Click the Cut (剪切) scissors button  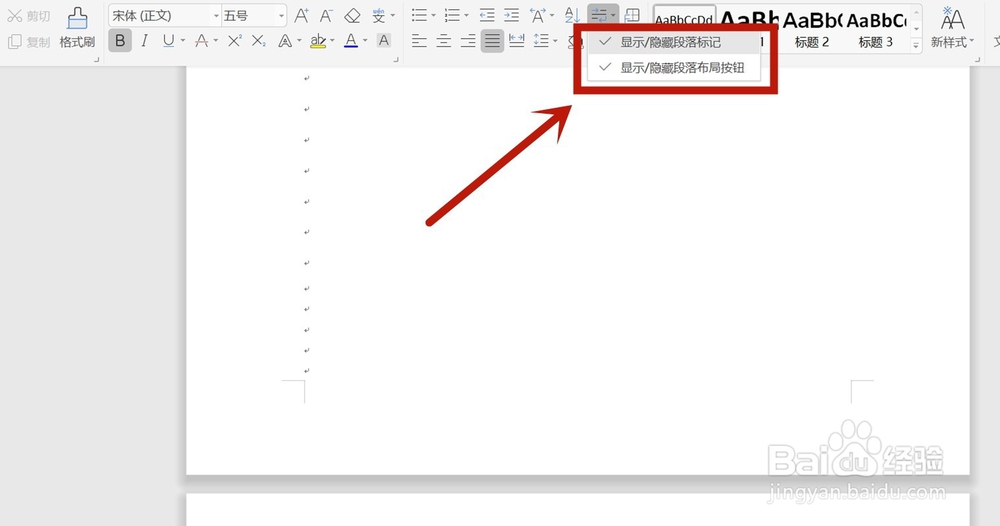click(x=29, y=16)
